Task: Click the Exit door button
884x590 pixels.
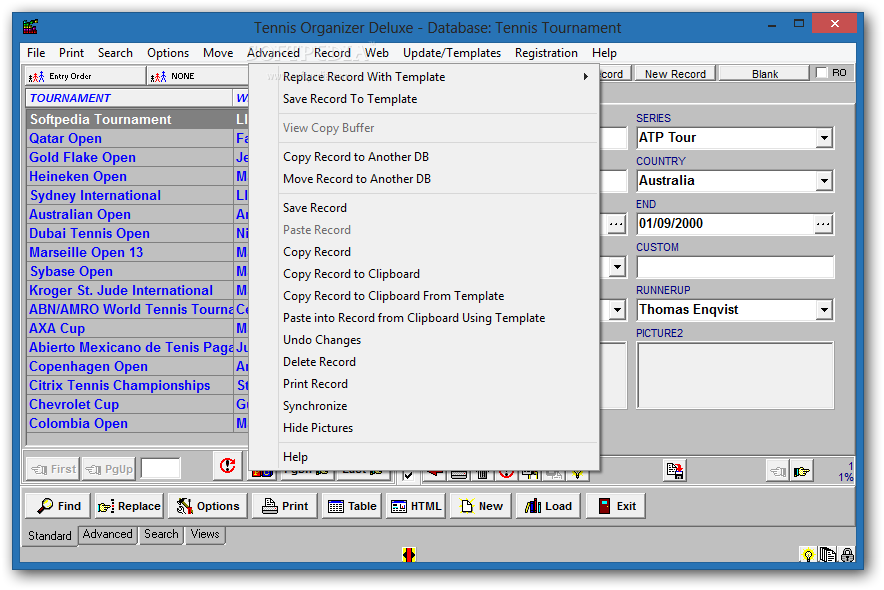Action: point(616,506)
